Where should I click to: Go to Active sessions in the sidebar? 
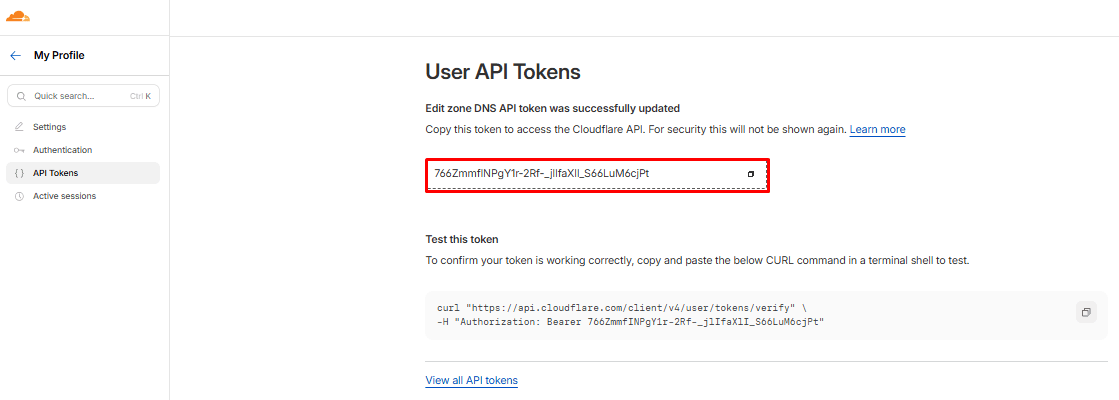tap(64, 196)
